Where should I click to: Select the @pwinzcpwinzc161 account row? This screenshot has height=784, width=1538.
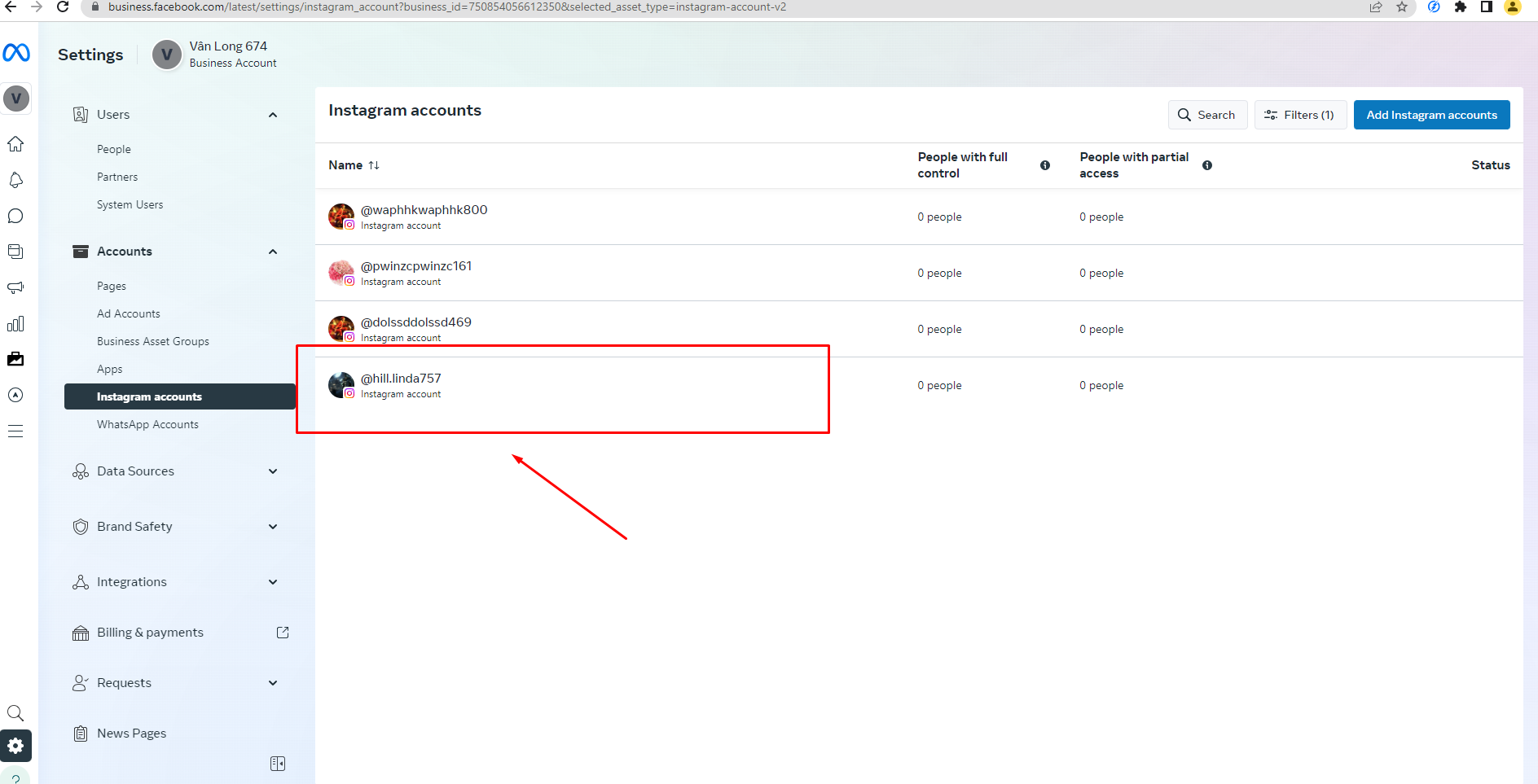[919, 273]
